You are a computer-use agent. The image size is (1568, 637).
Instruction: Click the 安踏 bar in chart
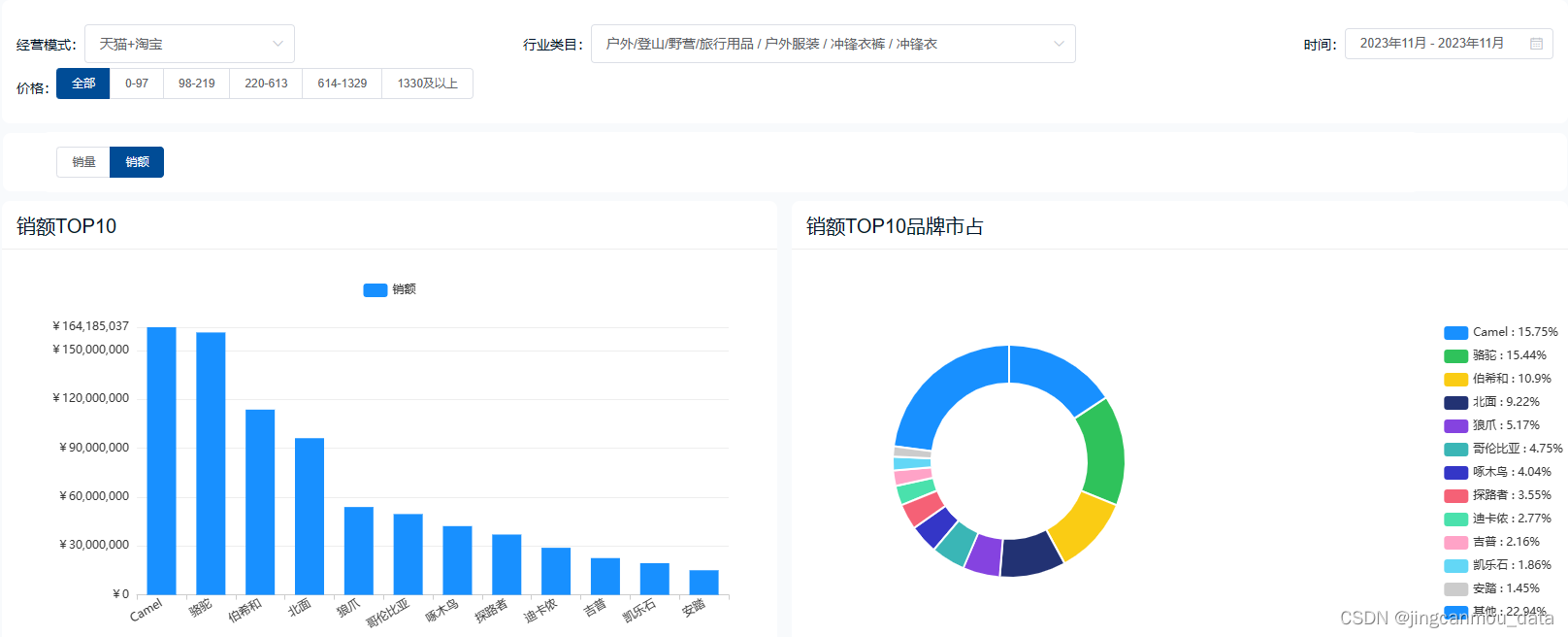point(703,583)
